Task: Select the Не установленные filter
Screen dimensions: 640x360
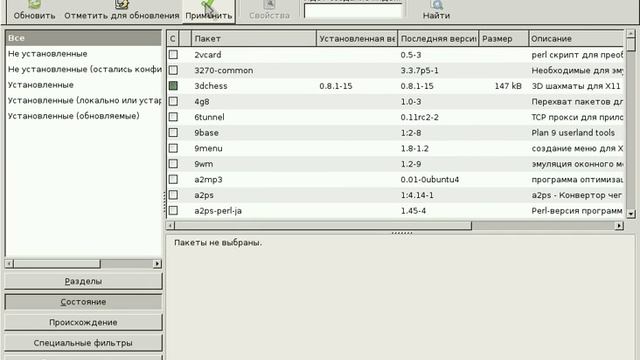Action: click(83, 53)
